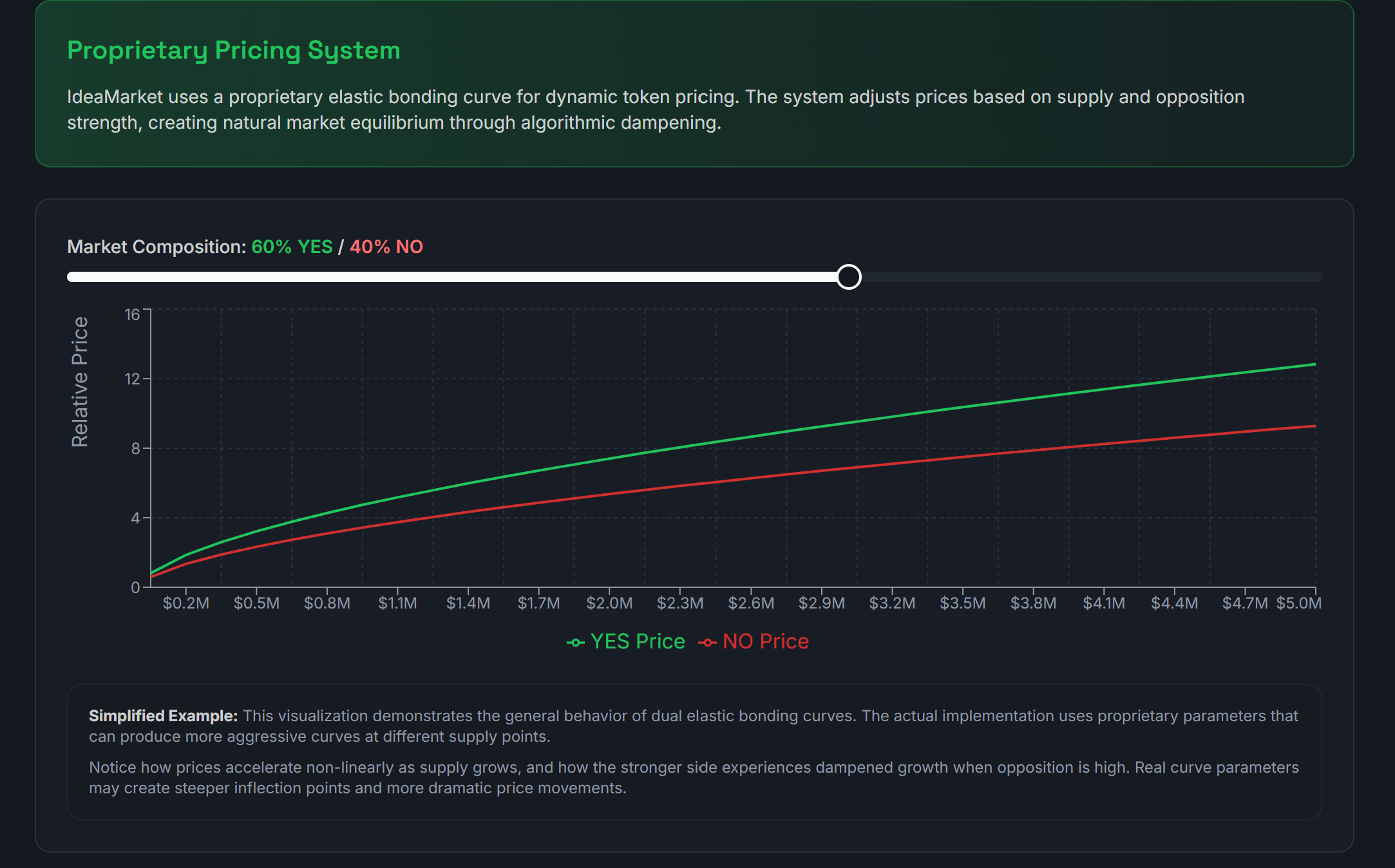Click the $0.2M x-axis tick label

(185, 603)
